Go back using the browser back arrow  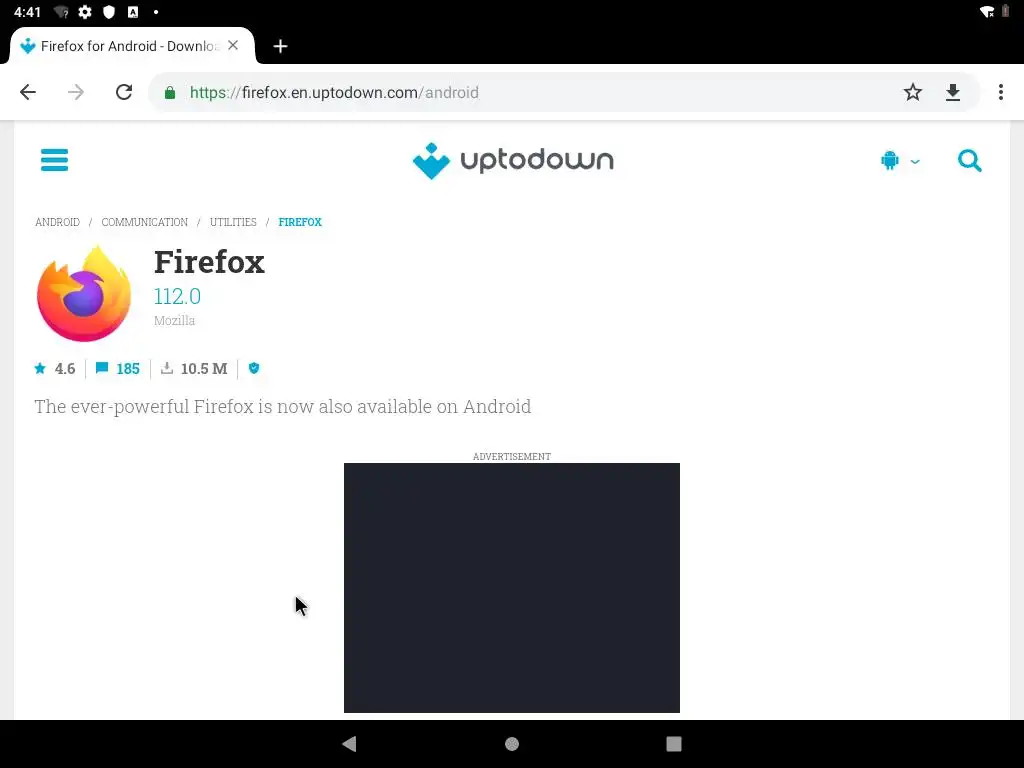(28, 92)
